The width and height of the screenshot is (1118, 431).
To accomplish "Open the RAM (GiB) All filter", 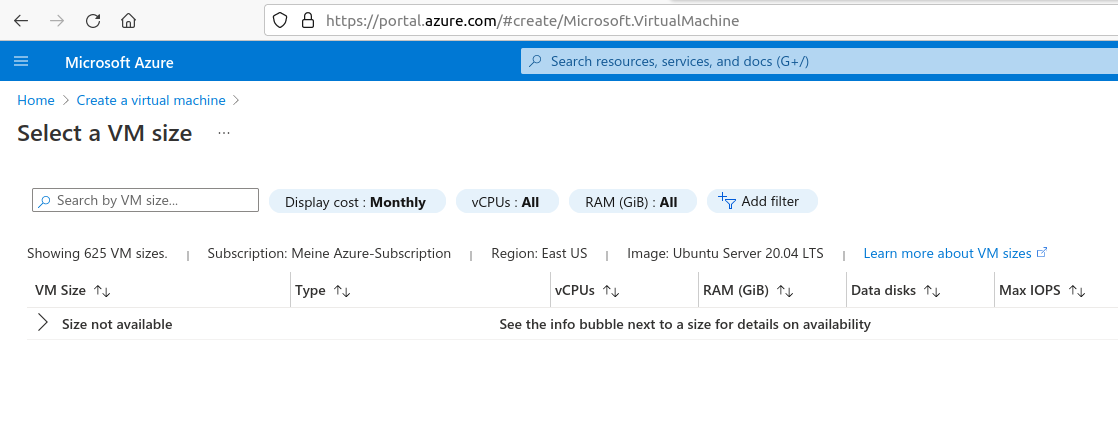I will point(632,201).
